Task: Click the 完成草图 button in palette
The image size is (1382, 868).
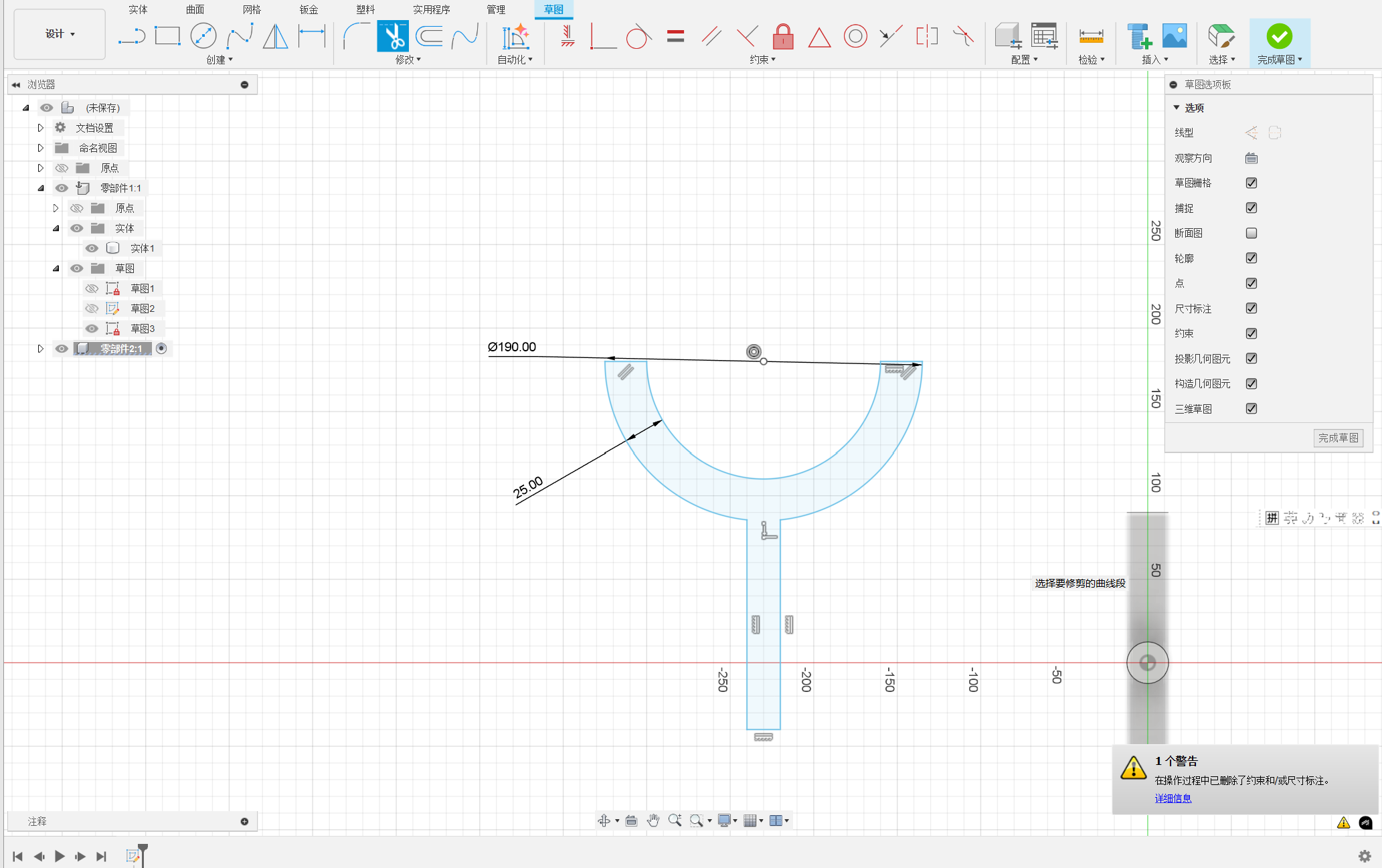Action: pos(1338,438)
